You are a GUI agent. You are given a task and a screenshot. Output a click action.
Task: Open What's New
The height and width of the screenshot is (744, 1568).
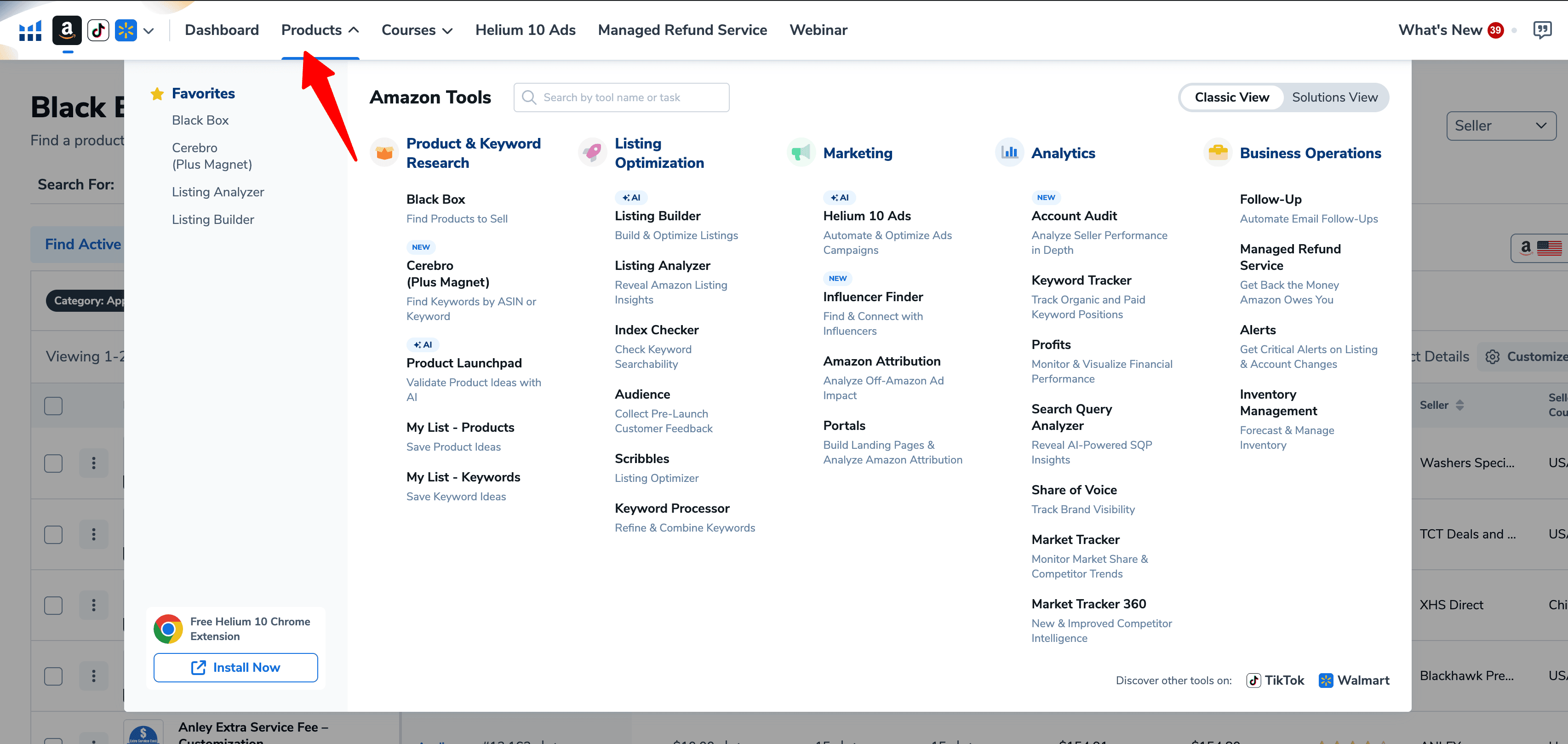click(1440, 30)
